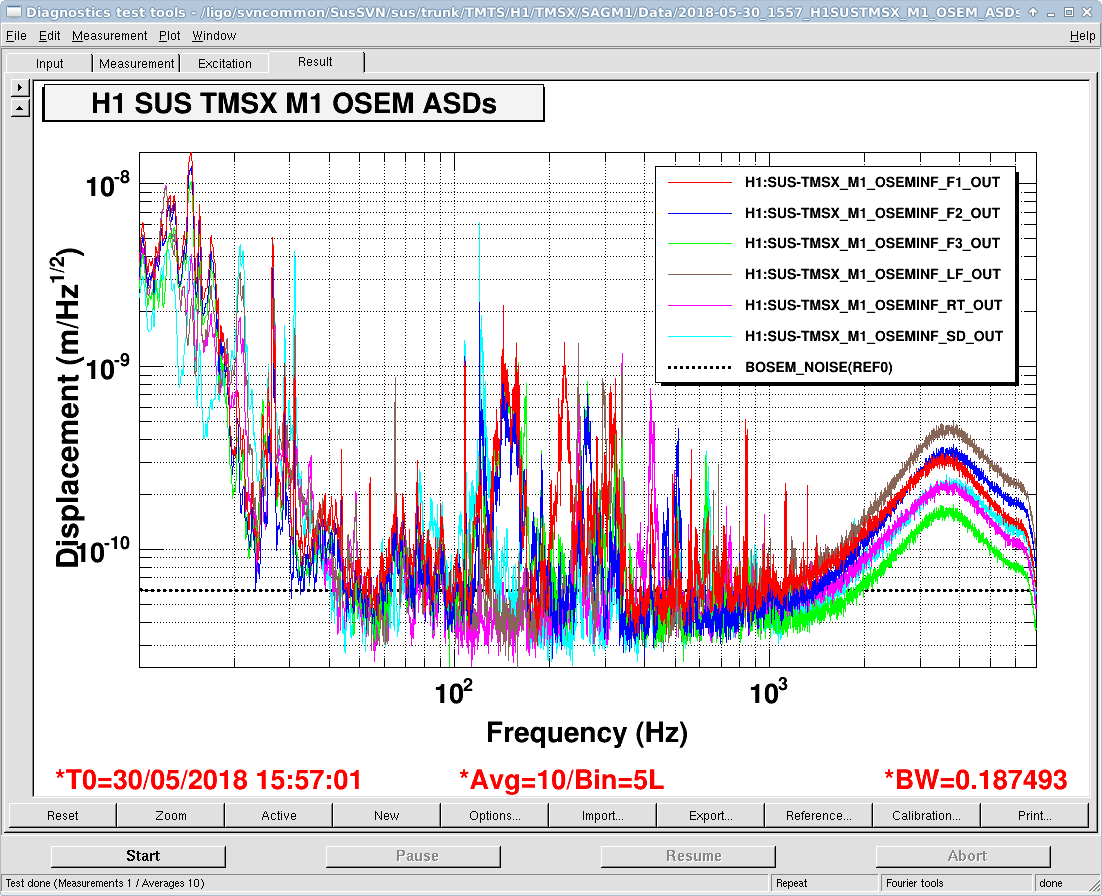Screen dimensions: 1102x896
Task: Select the Measurement tab
Action: (137, 63)
